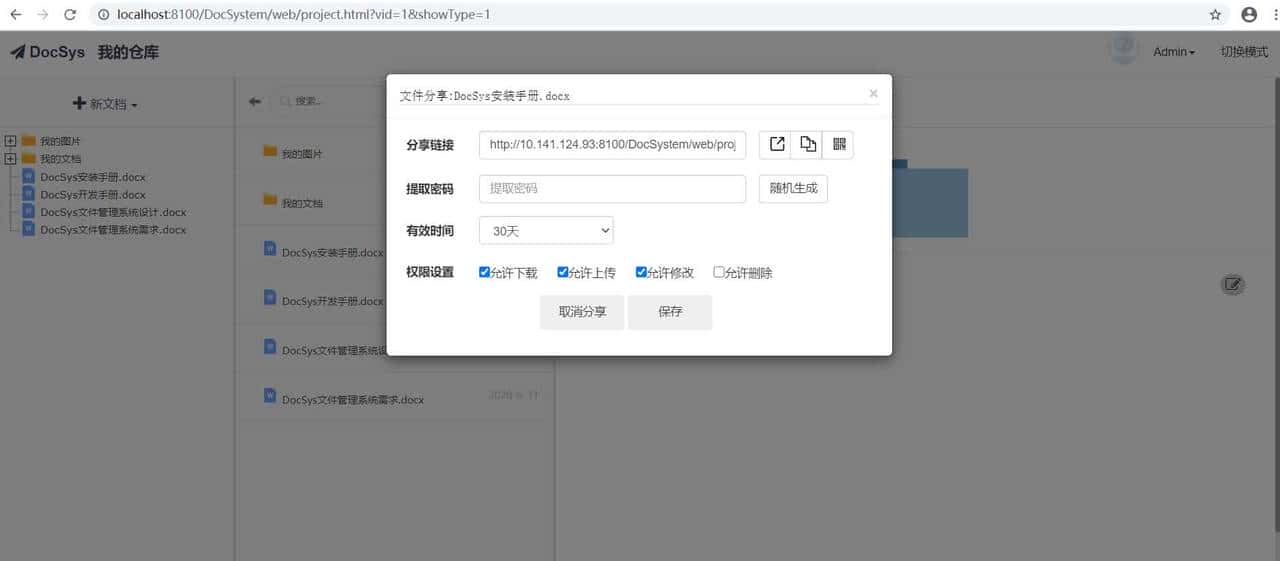
Task: Select 我的文档 in tree
Action: [x=60, y=159]
